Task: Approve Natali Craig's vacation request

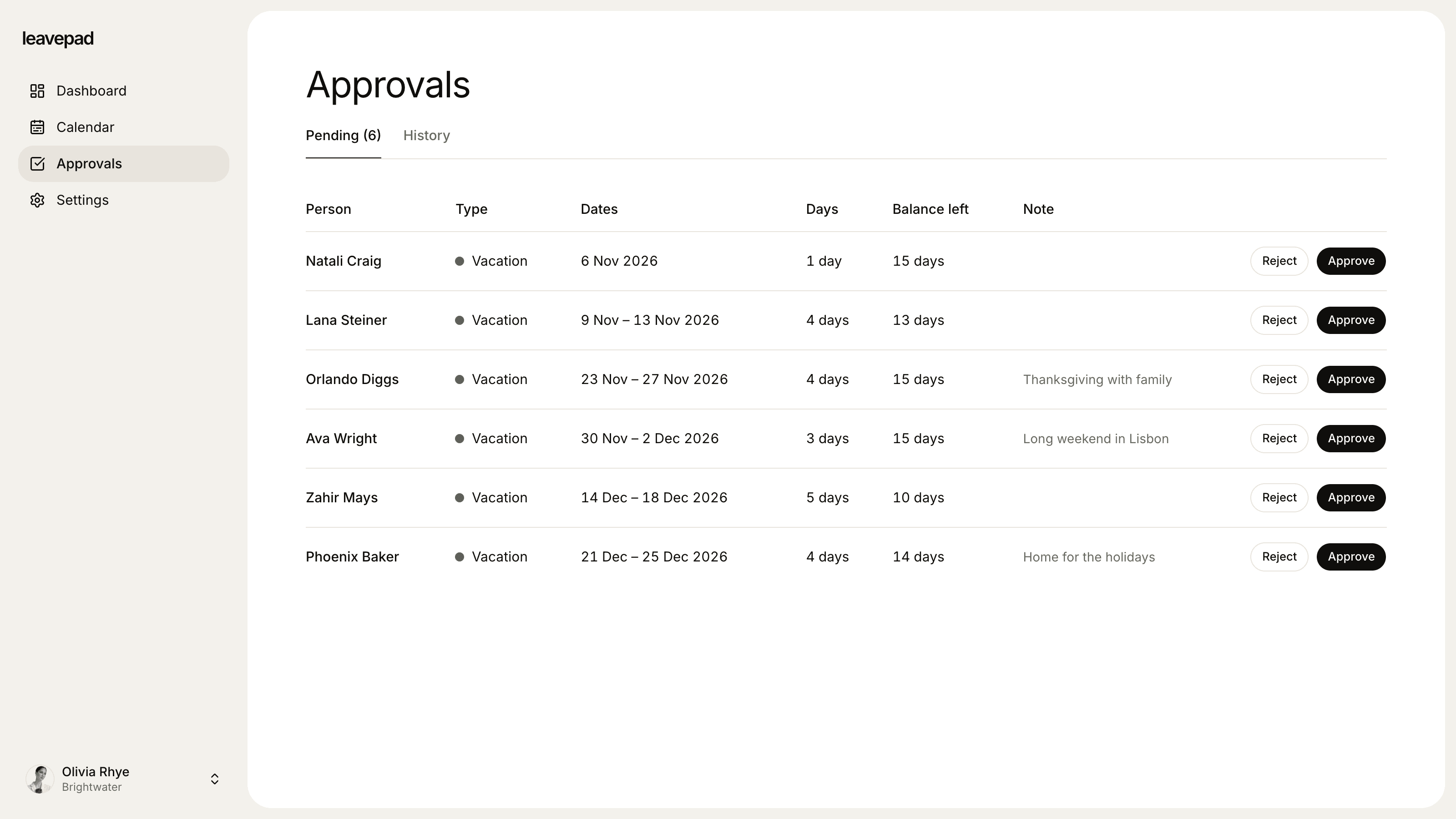Action: click(x=1351, y=261)
